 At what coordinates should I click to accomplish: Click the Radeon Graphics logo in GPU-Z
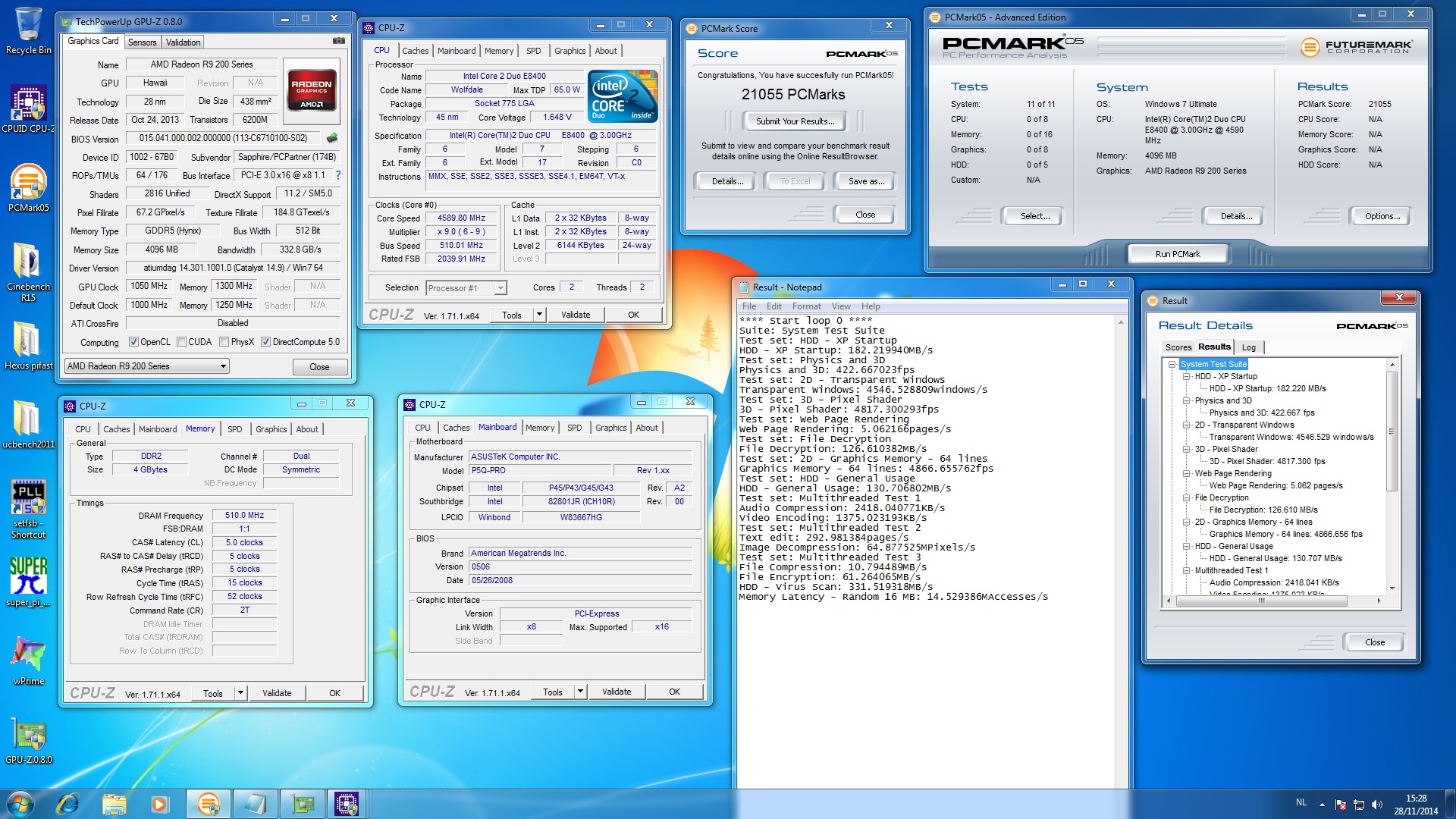[312, 89]
